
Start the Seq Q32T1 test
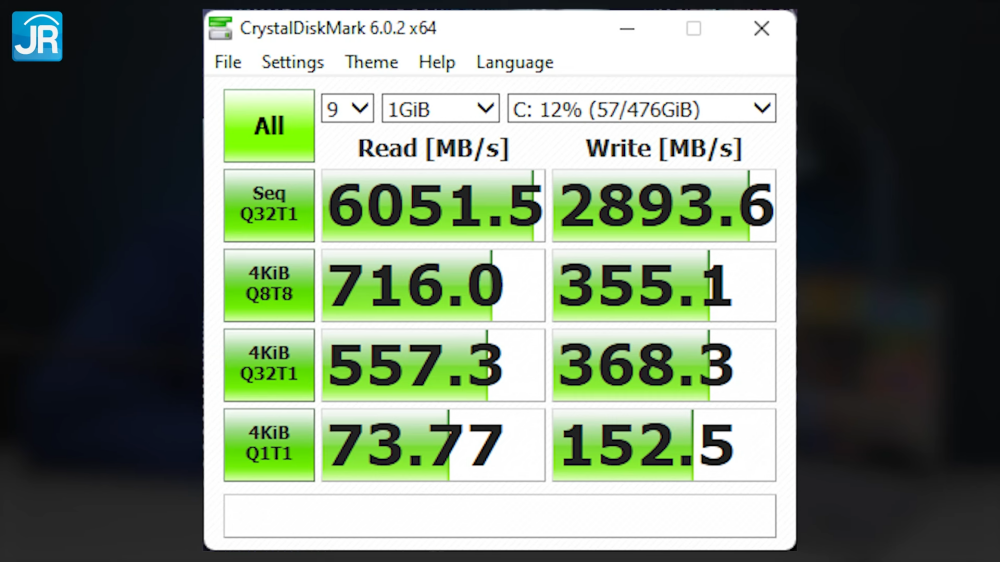tap(269, 205)
